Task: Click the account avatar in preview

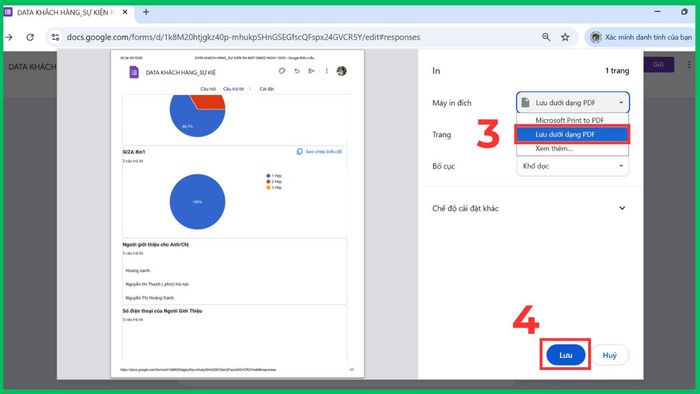Action: point(342,71)
